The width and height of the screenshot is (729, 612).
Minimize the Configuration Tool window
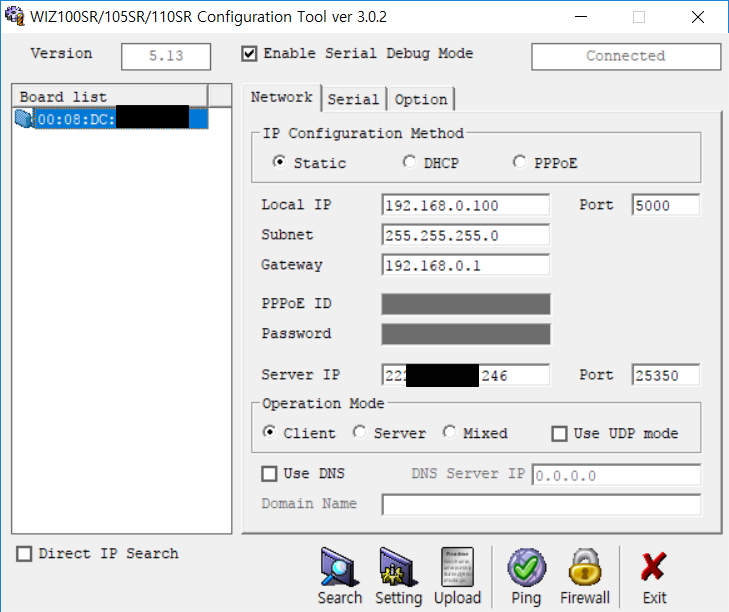tap(581, 17)
